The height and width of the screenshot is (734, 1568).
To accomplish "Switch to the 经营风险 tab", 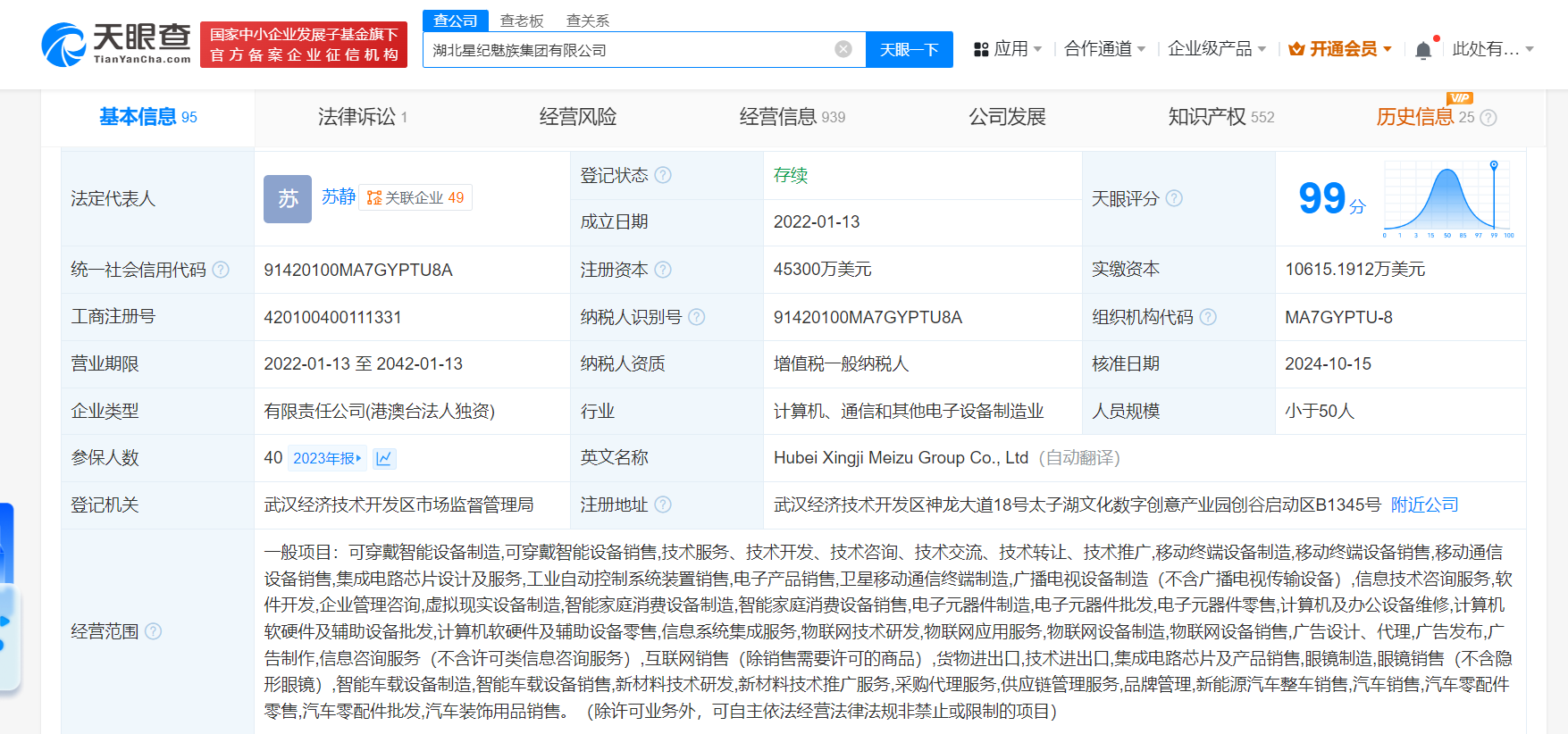I will pyautogui.click(x=578, y=117).
